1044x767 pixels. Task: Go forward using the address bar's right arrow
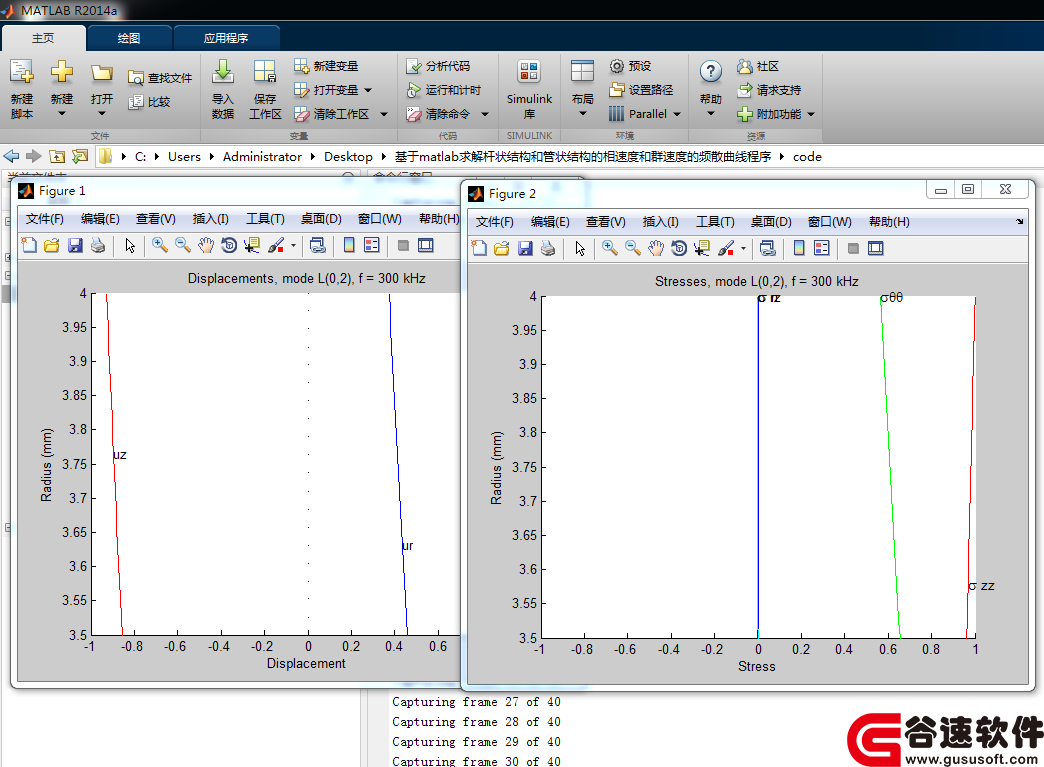click(x=33, y=156)
